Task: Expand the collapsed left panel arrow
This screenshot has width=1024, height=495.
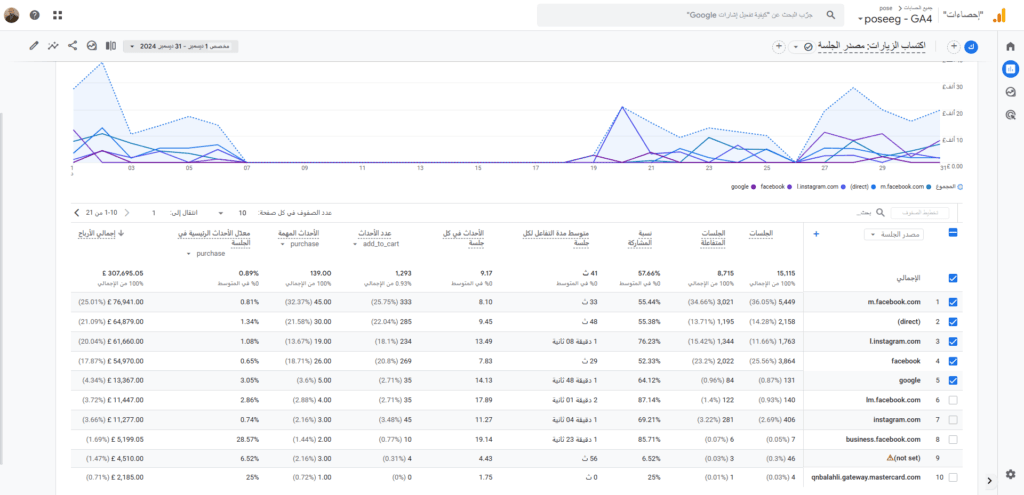Action: [x=990, y=481]
